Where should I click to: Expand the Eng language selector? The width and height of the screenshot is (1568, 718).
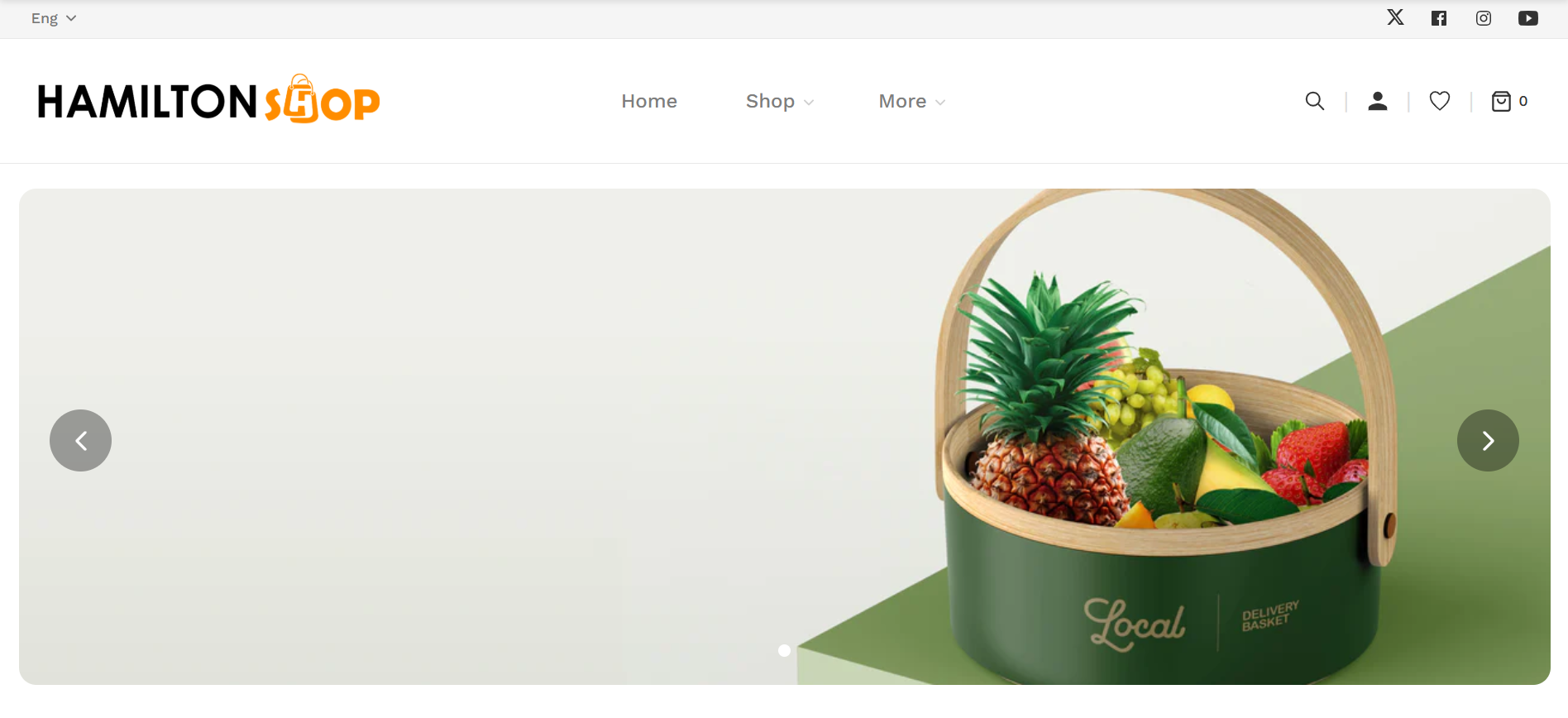[54, 18]
